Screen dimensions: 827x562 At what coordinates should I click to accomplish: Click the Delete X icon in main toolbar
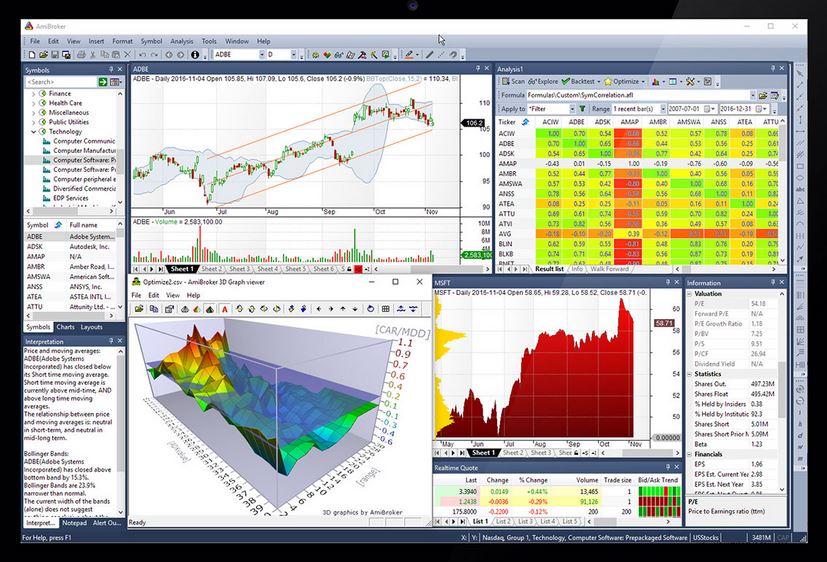(x=127, y=54)
